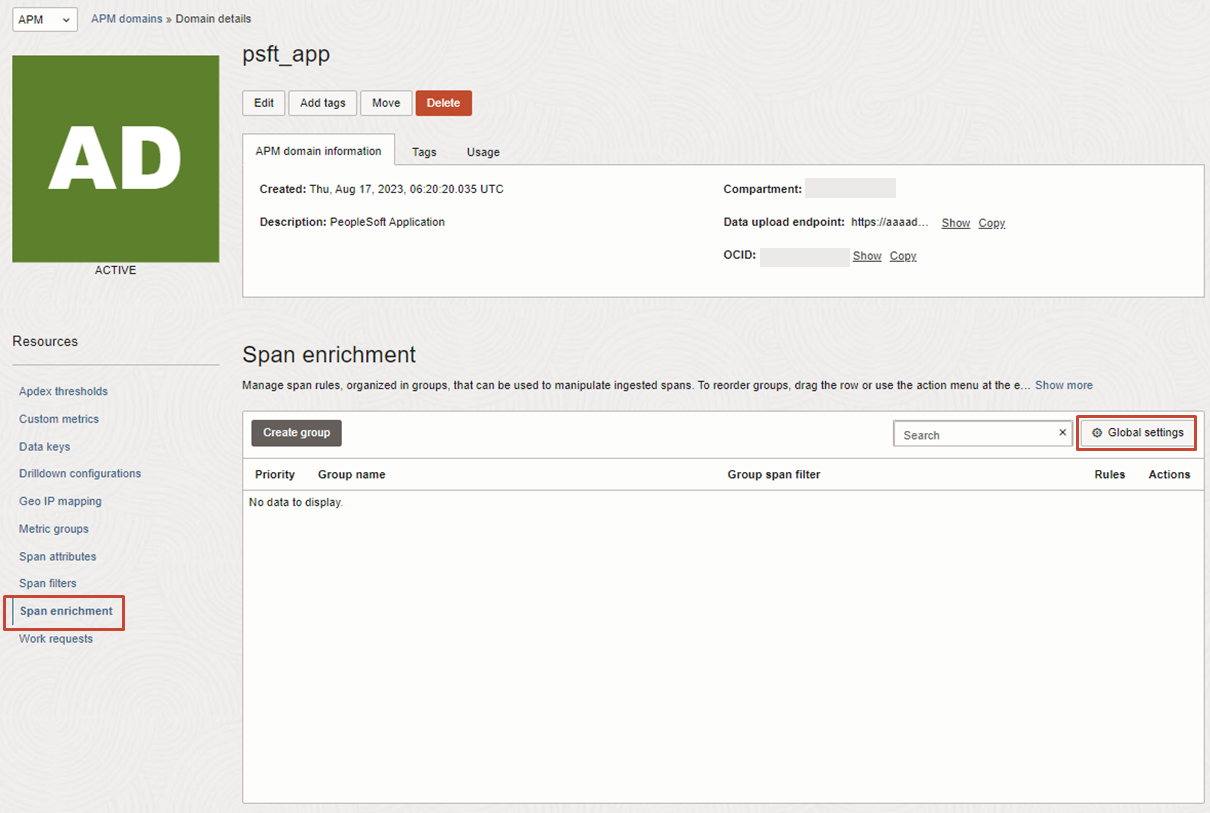
Task: Click the Create group button
Action: [296, 433]
